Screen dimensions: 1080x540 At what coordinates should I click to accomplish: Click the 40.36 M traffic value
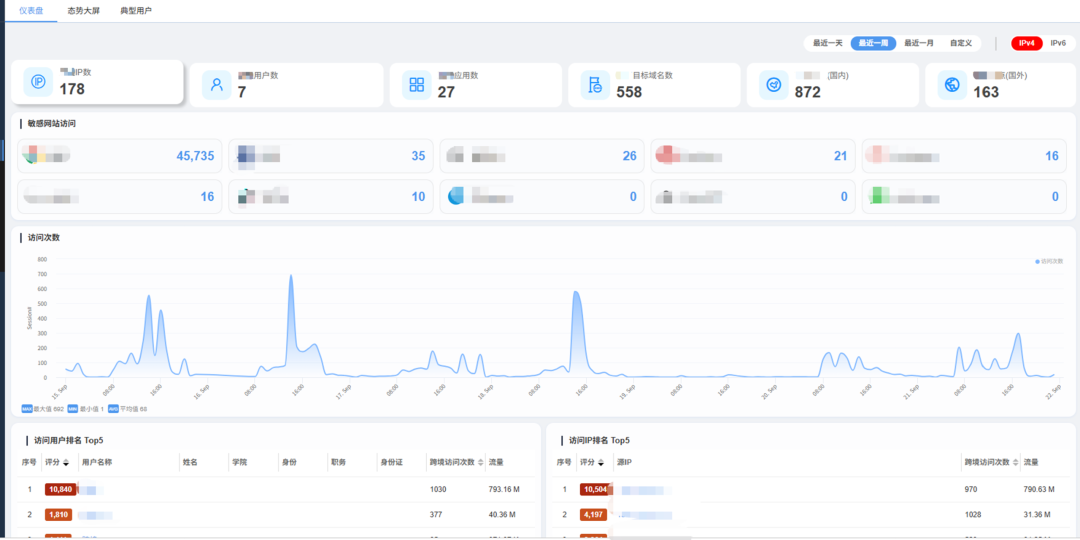point(502,515)
